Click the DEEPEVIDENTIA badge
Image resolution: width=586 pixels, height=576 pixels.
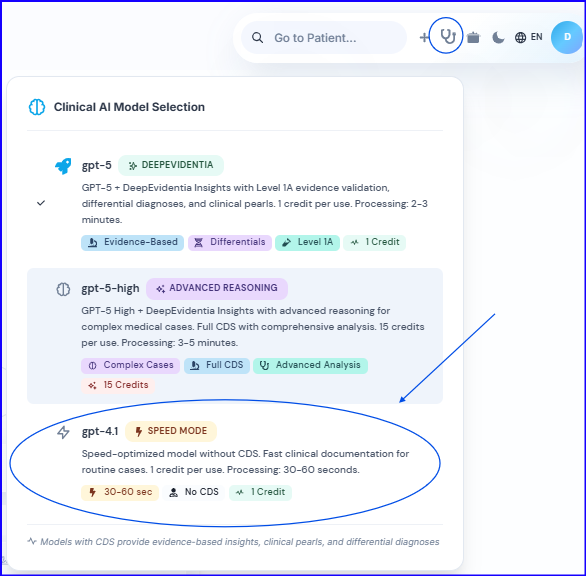(171, 165)
